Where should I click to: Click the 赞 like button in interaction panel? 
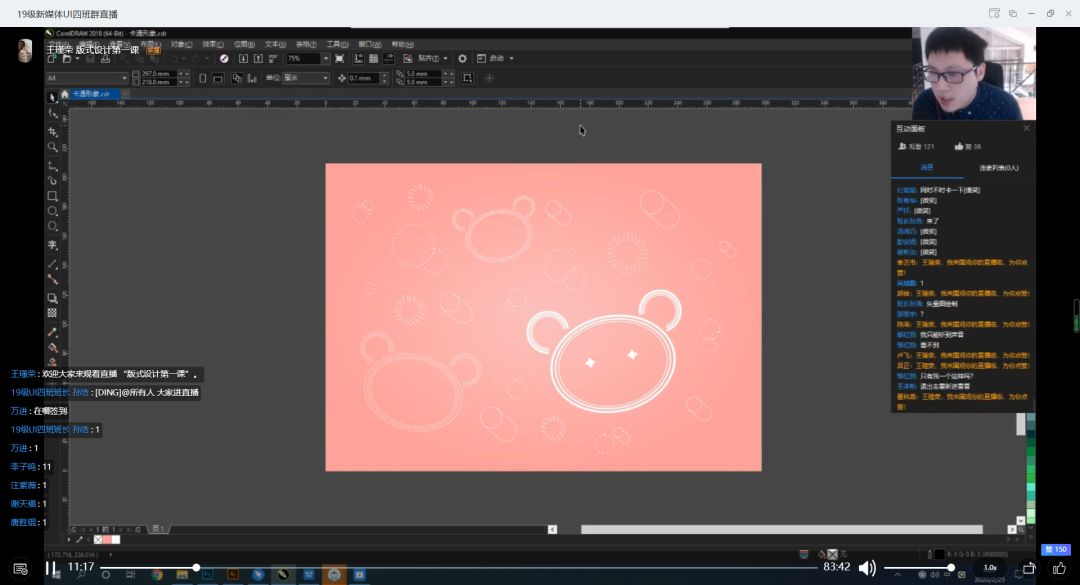pos(962,146)
